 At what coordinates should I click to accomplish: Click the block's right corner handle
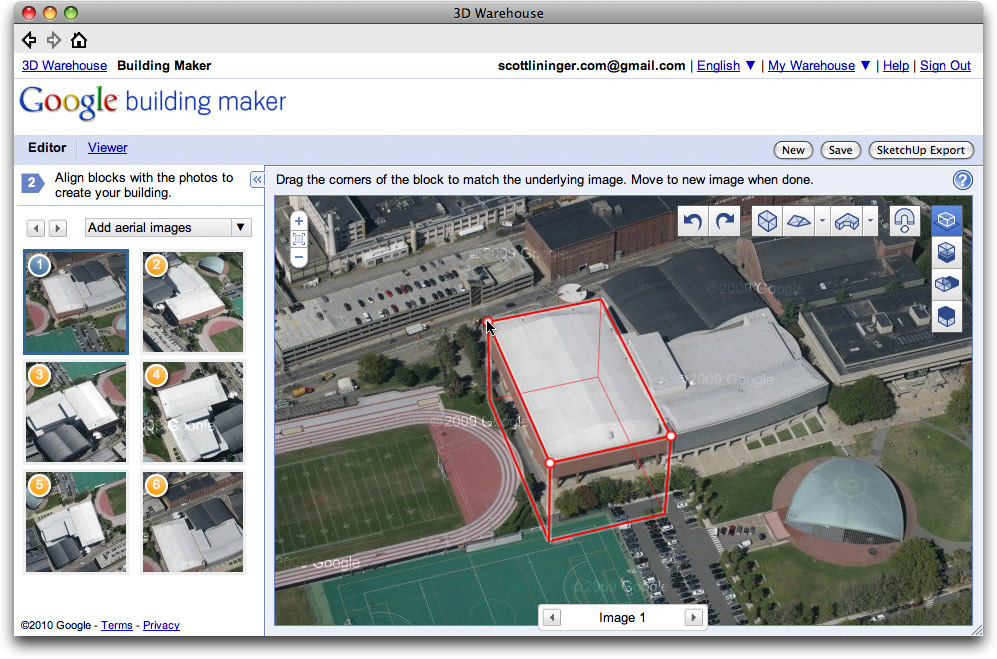tap(671, 436)
